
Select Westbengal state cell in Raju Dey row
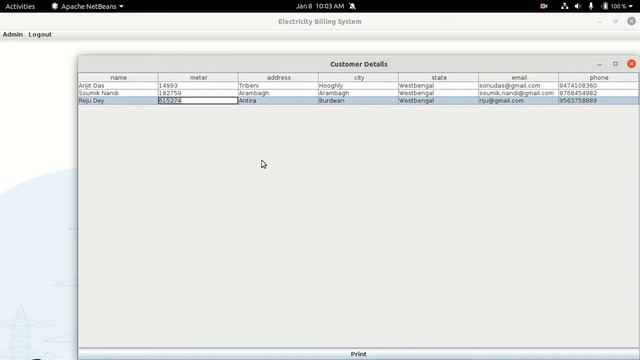[x=438, y=100]
